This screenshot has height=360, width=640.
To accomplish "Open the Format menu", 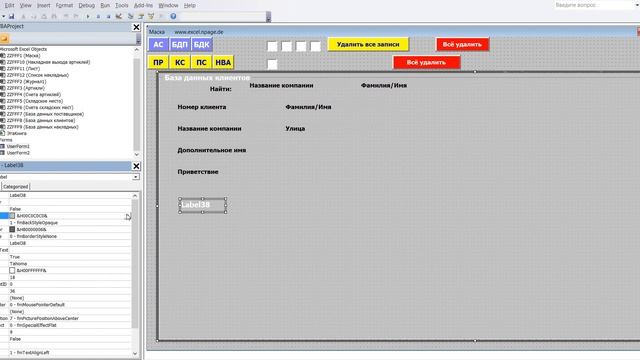I will [x=64, y=5].
